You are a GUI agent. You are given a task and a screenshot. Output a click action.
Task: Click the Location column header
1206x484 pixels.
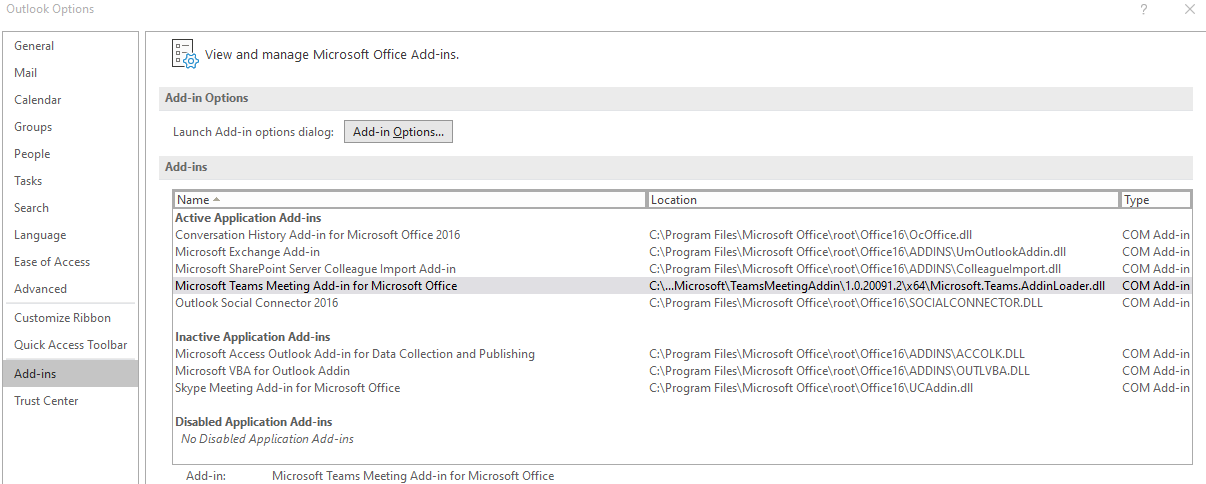[883, 200]
